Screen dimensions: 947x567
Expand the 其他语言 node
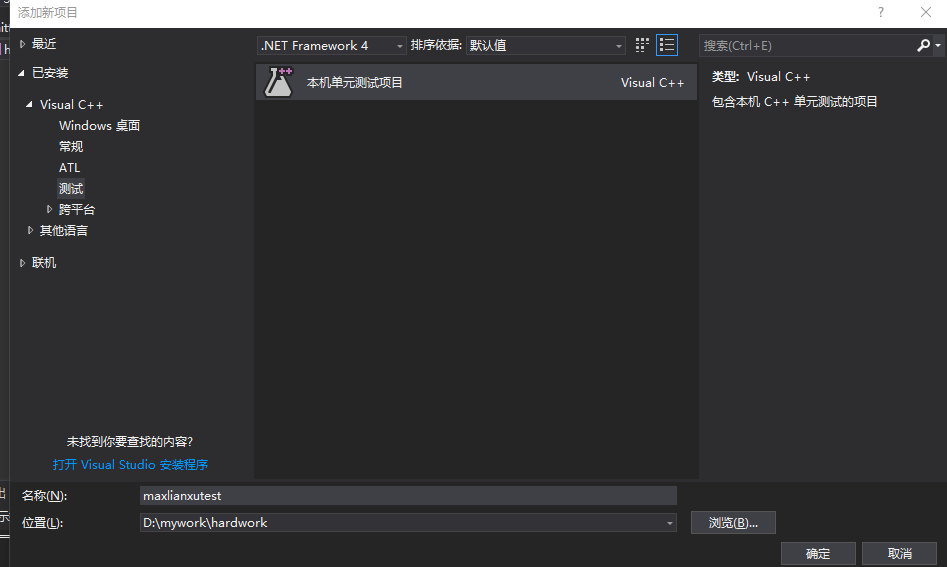tap(30, 230)
